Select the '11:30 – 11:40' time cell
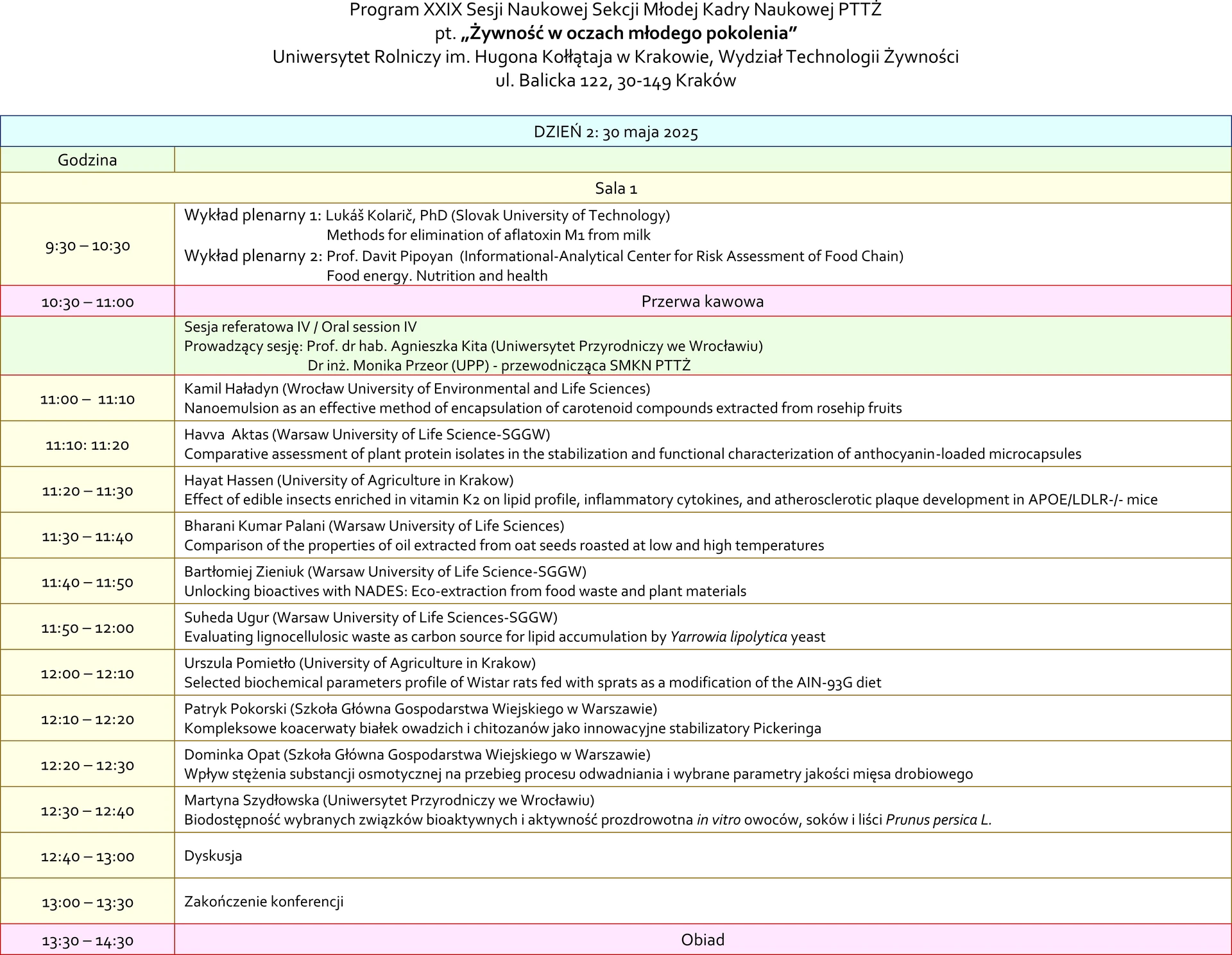Image resolution: width=1232 pixels, height=955 pixels. (87, 537)
